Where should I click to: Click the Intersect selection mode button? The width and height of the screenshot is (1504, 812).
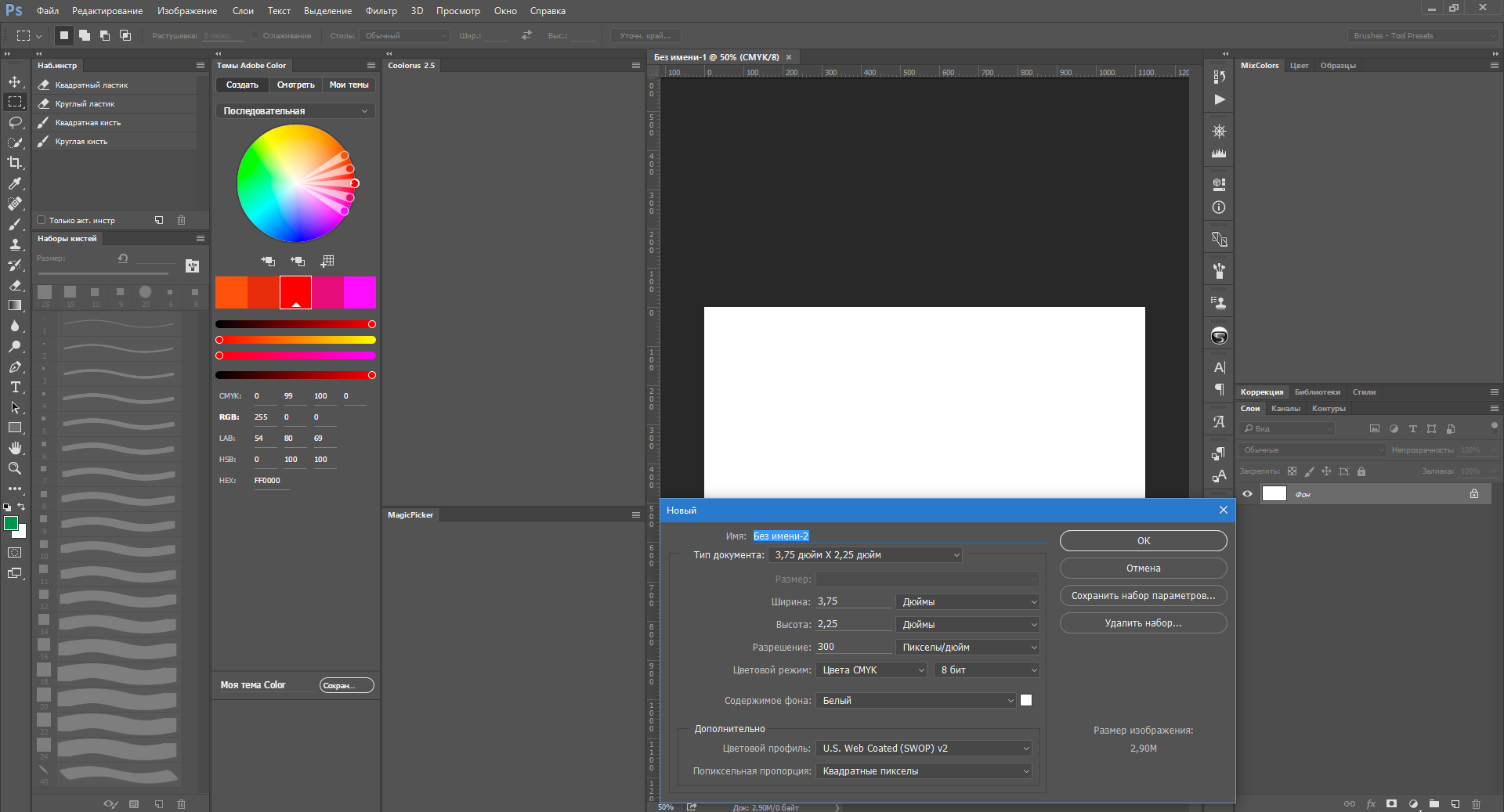coord(125,35)
